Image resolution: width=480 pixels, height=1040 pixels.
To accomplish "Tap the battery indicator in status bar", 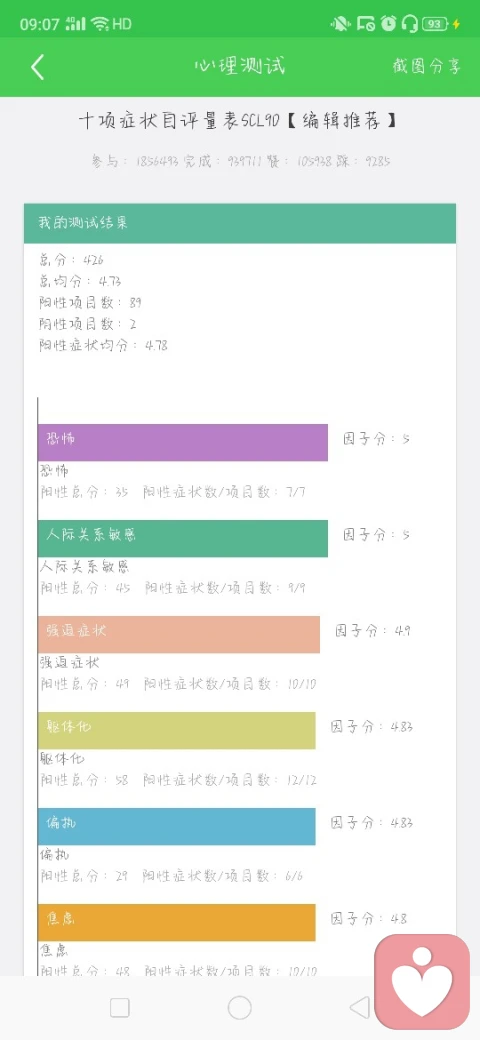I will [441, 25].
